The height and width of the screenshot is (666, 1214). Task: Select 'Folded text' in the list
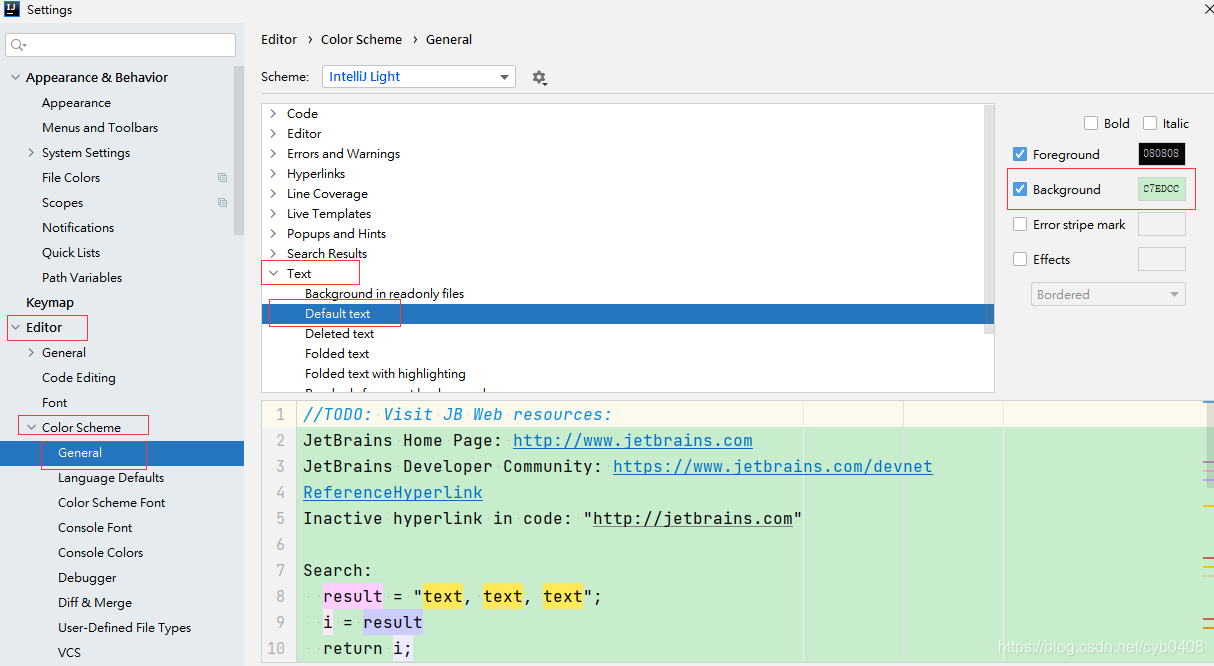click(337, 353)
